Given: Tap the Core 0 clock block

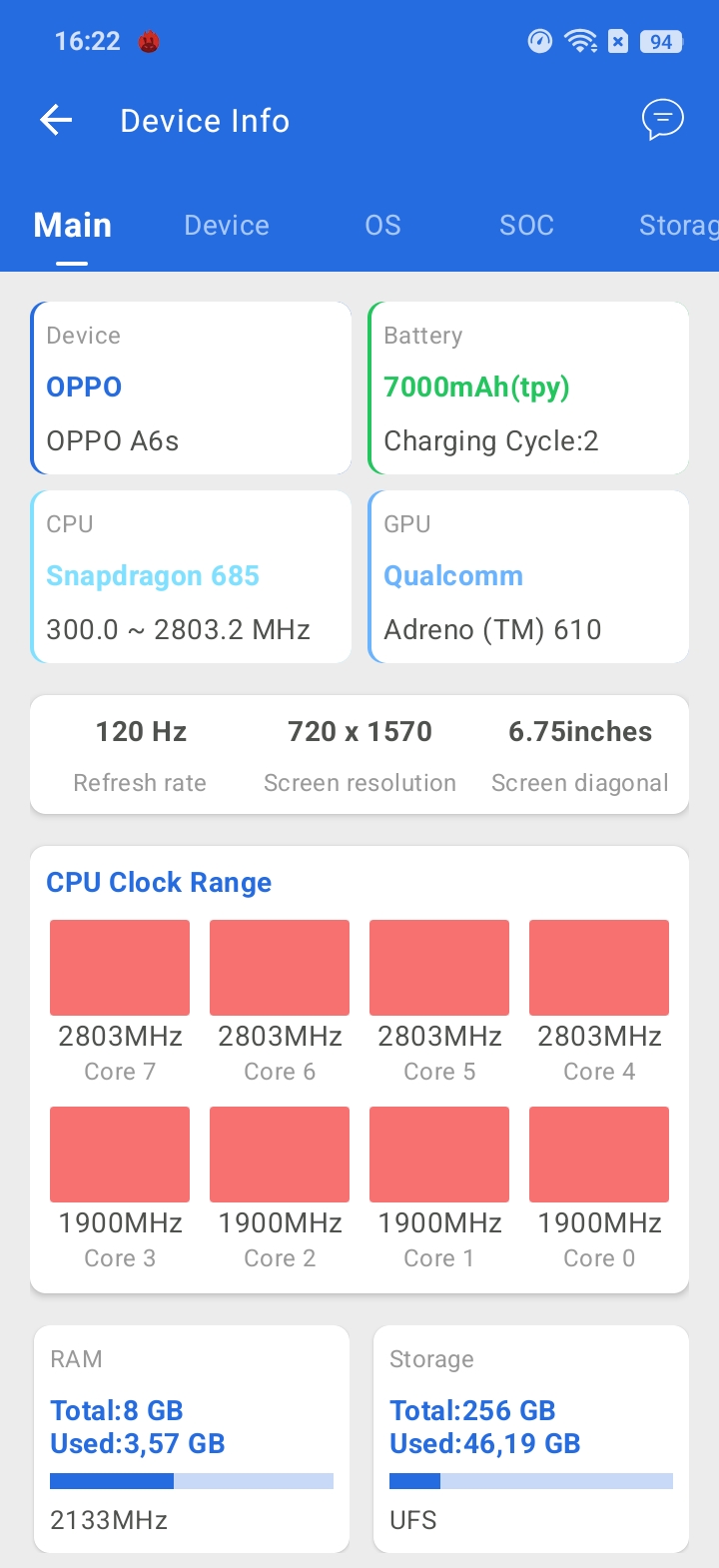Looking at the screenshot, I should 599,1155.
